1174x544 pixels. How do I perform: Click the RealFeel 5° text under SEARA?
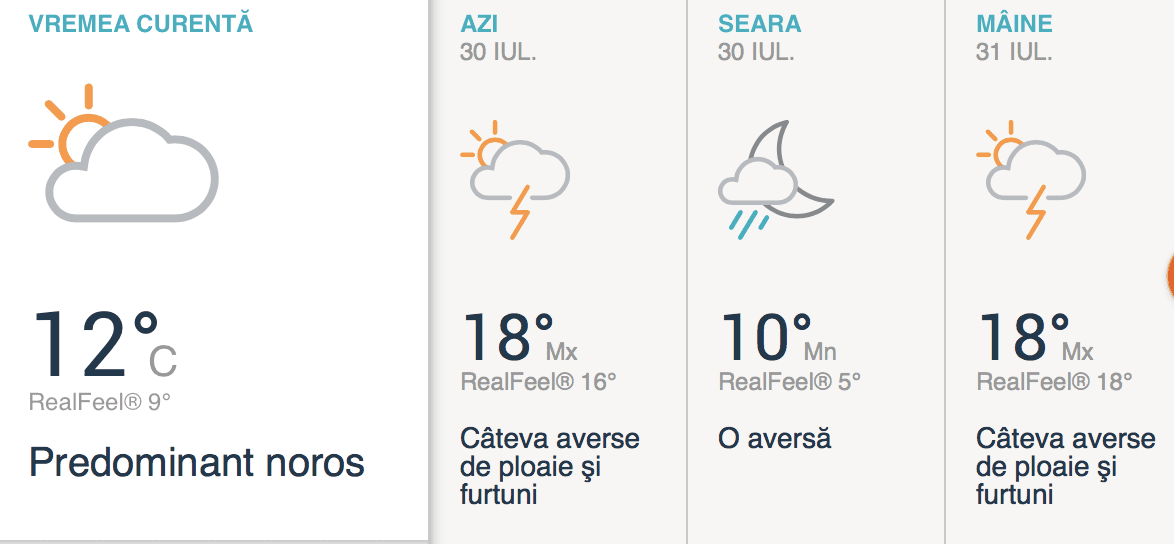790,381
